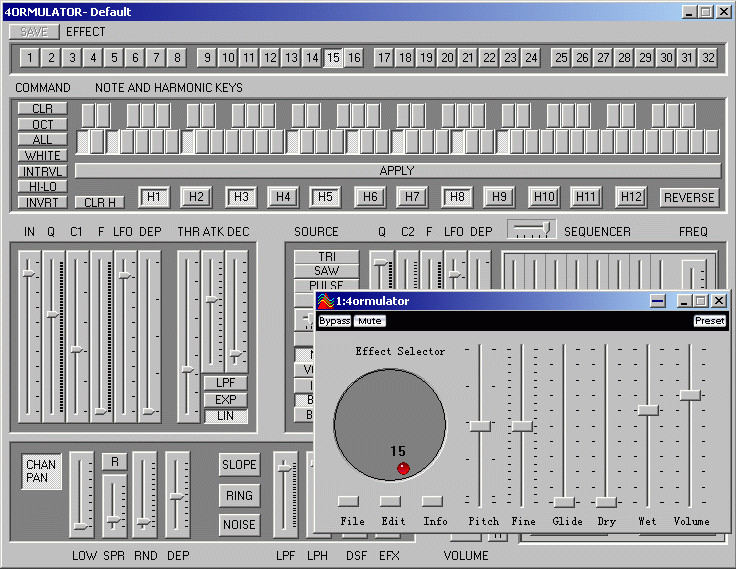Click the small horizontal slider beside SEQUENCER
The width and height of the screenshot is (736, 569).
click(532, 229)
